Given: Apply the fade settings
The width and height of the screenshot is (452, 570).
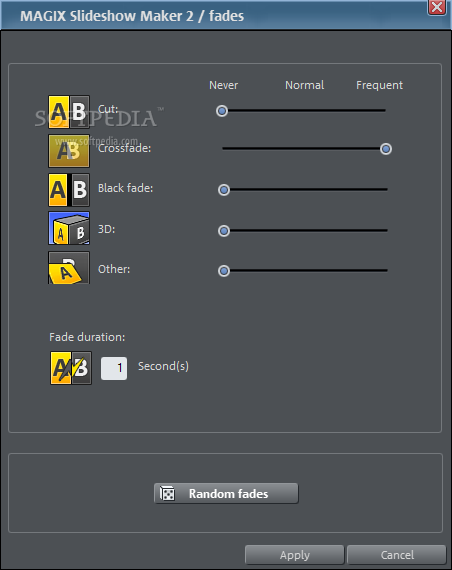Looking at the screenshot, I should pyautogui.click(x=295, y=555).
